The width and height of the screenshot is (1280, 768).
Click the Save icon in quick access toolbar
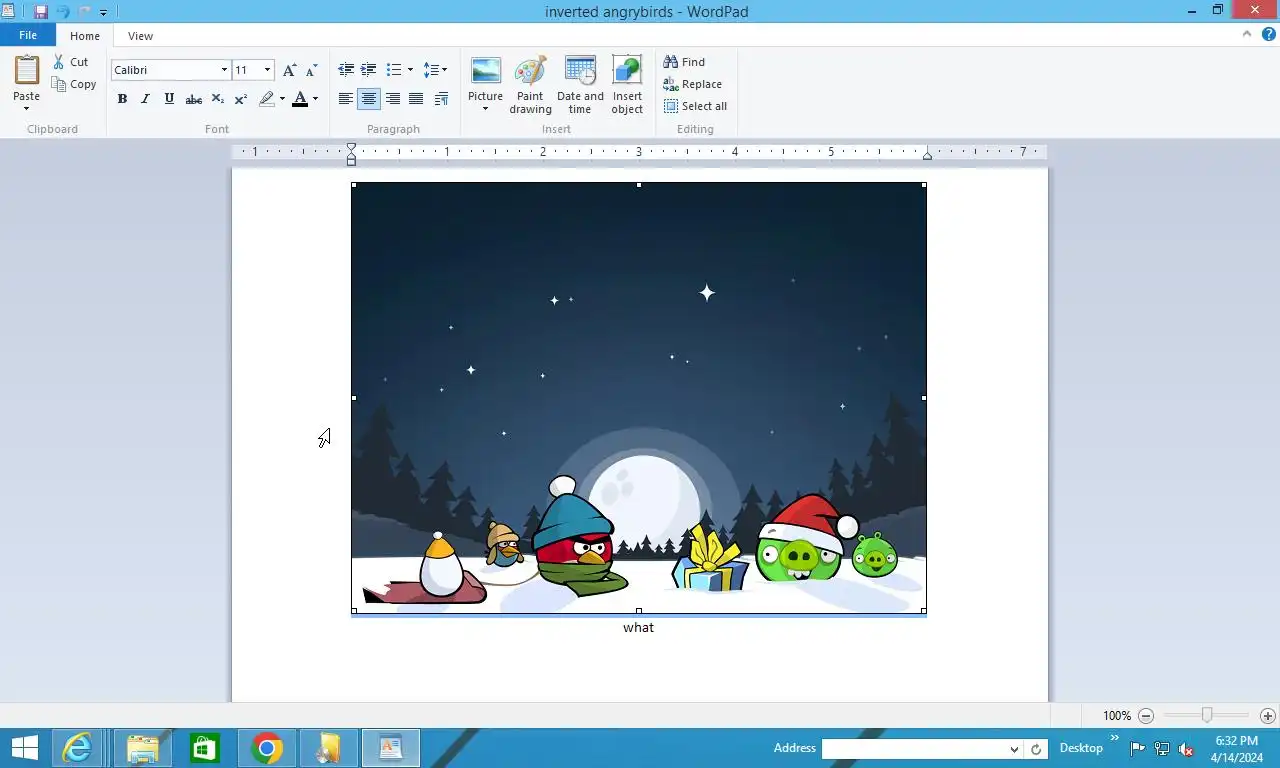41,12
